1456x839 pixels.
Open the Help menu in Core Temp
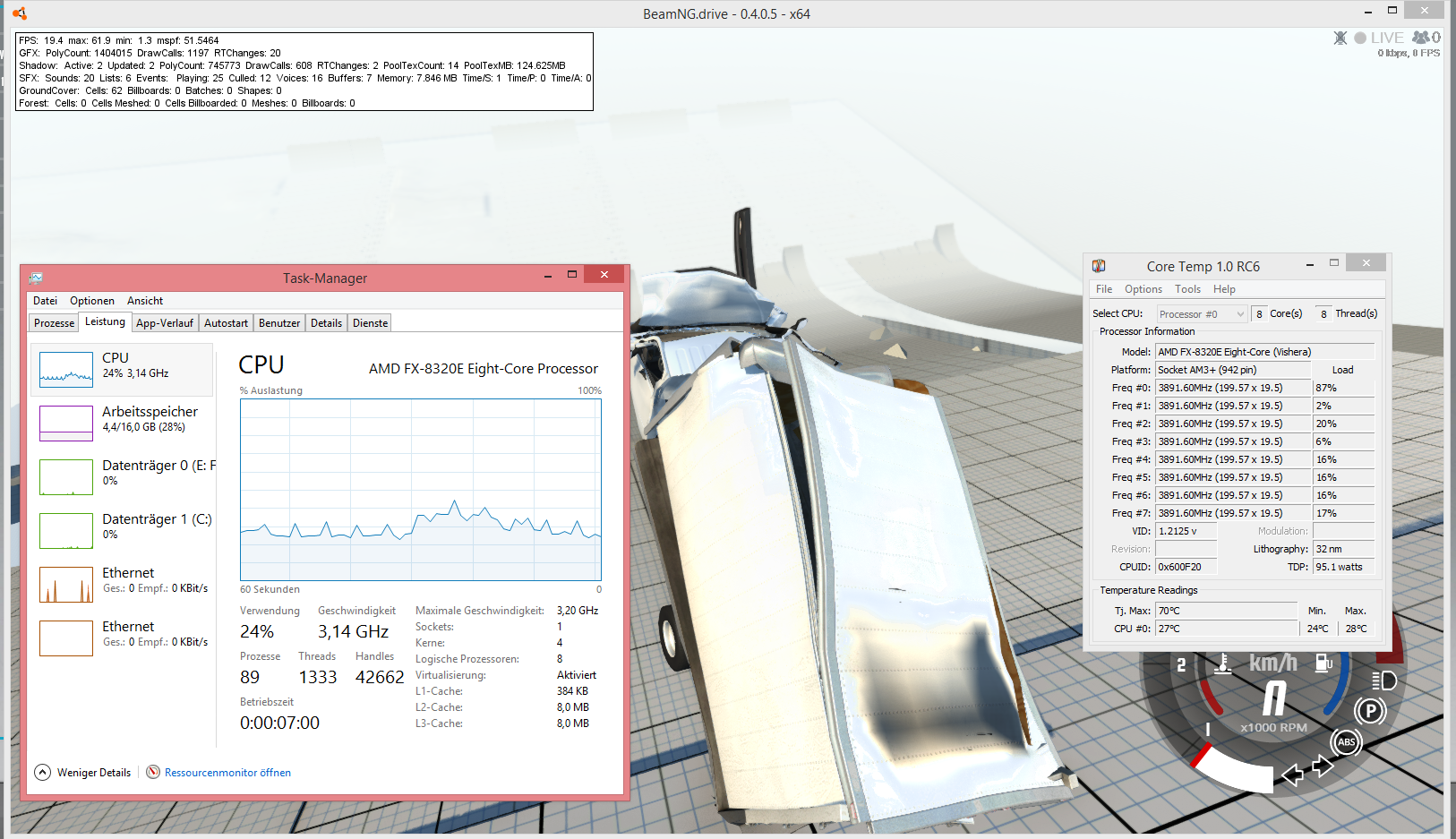pos(1224,289)
